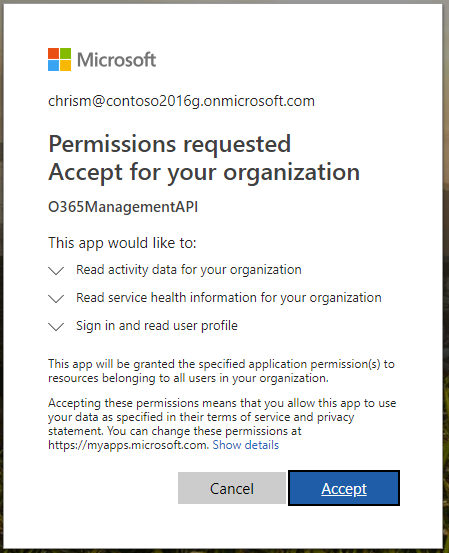Image resolution: width=449 pixels, height=553 pixels.
Task: Select 'Read activity data for your organization' text
Action: click(x=189, y=270)
